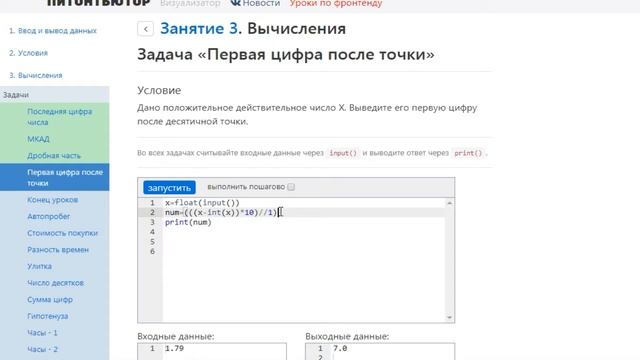
Task: Open task Последняя цифра числа
Action: [x=60, y=117]
